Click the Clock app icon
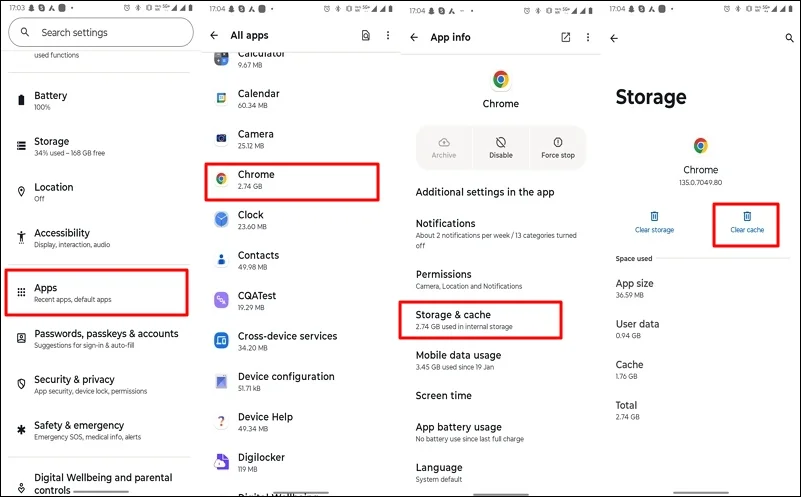 point(221,219)
